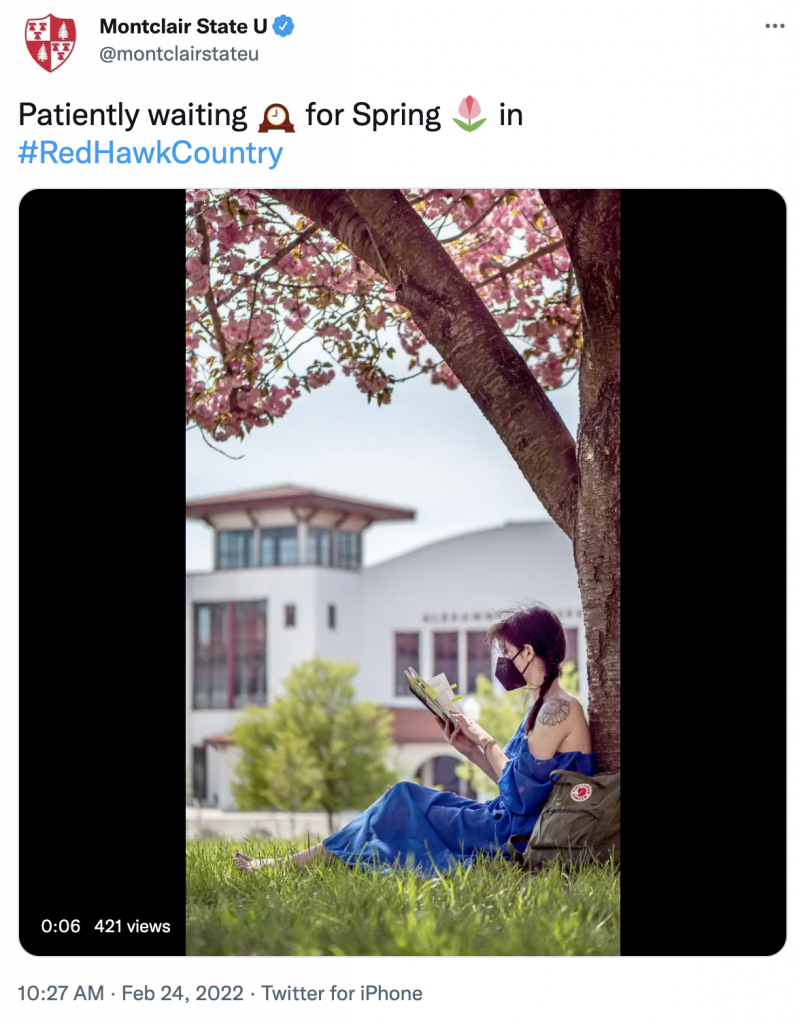Click the words "Patiently waiting" in the tweet
Viewport: 804px width, 1024px height.
[x=132, y=116]
